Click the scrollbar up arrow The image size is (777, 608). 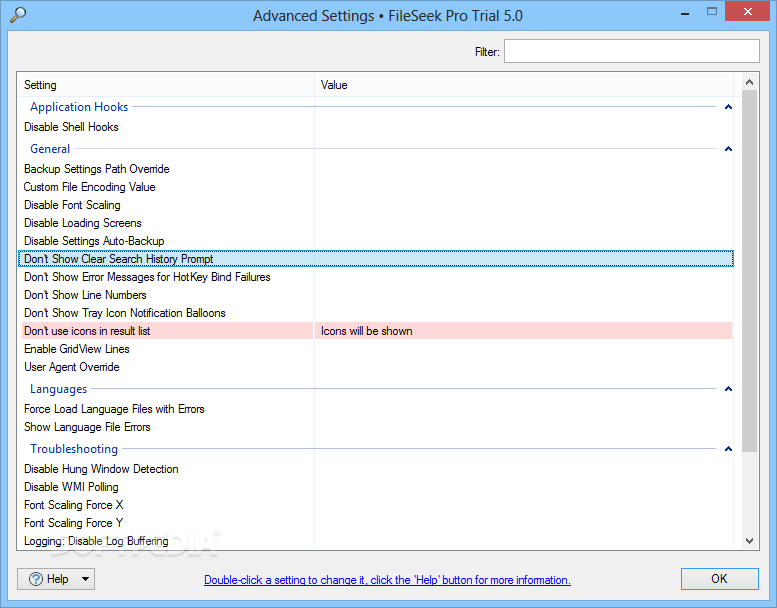point(749,82)
